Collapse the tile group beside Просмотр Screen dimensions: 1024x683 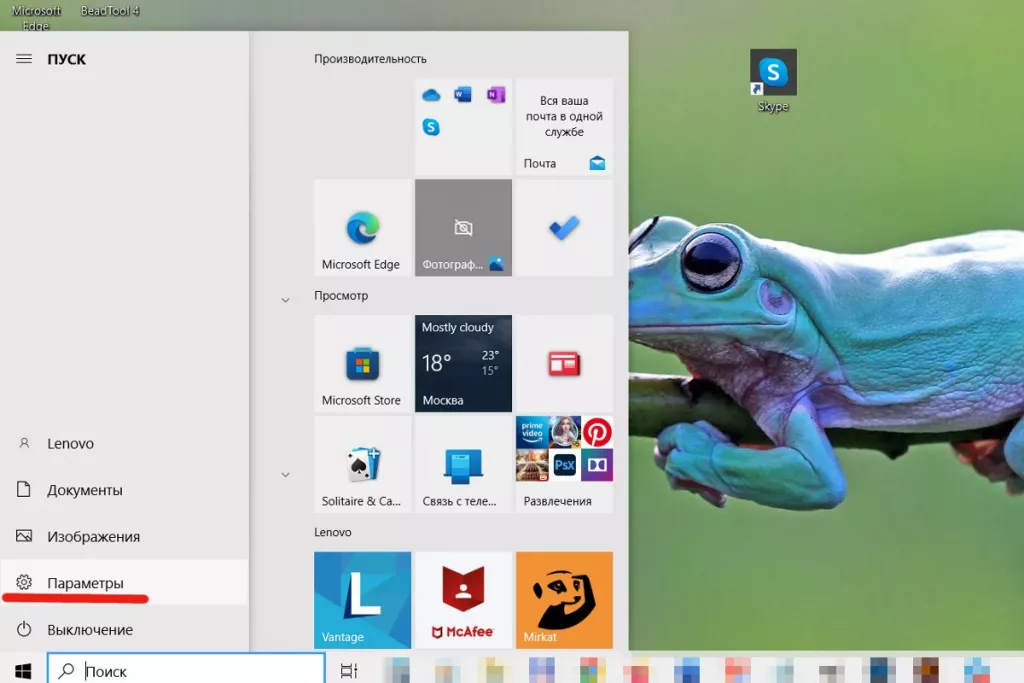[x=285, y=300]
